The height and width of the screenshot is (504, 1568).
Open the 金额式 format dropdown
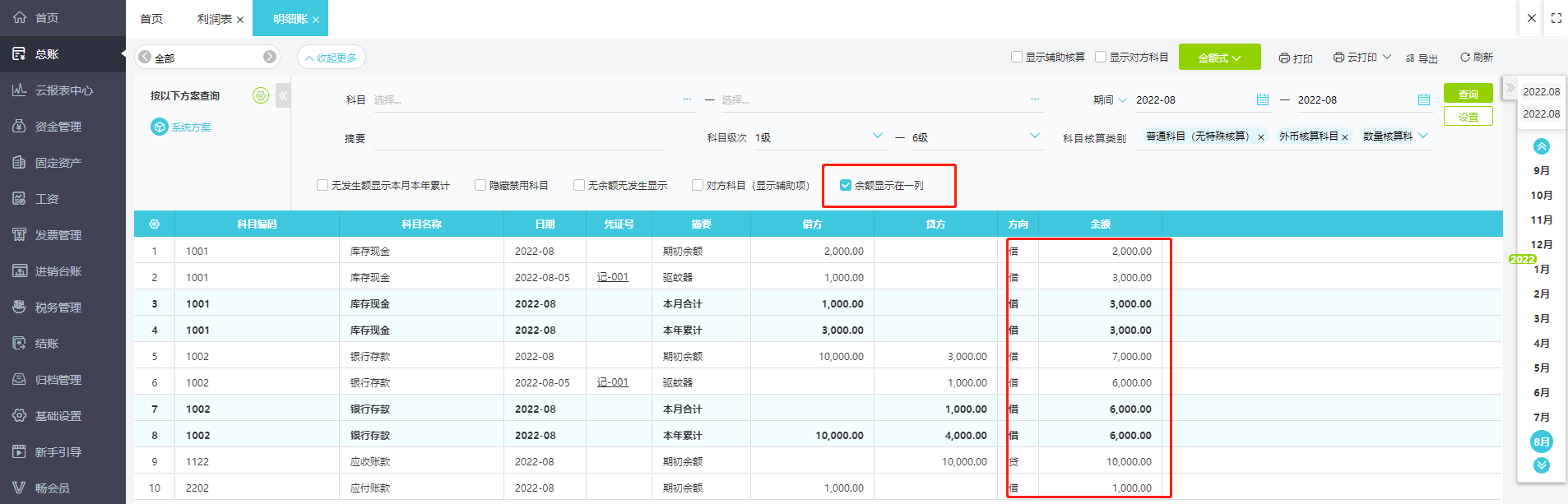(1219, 58)
